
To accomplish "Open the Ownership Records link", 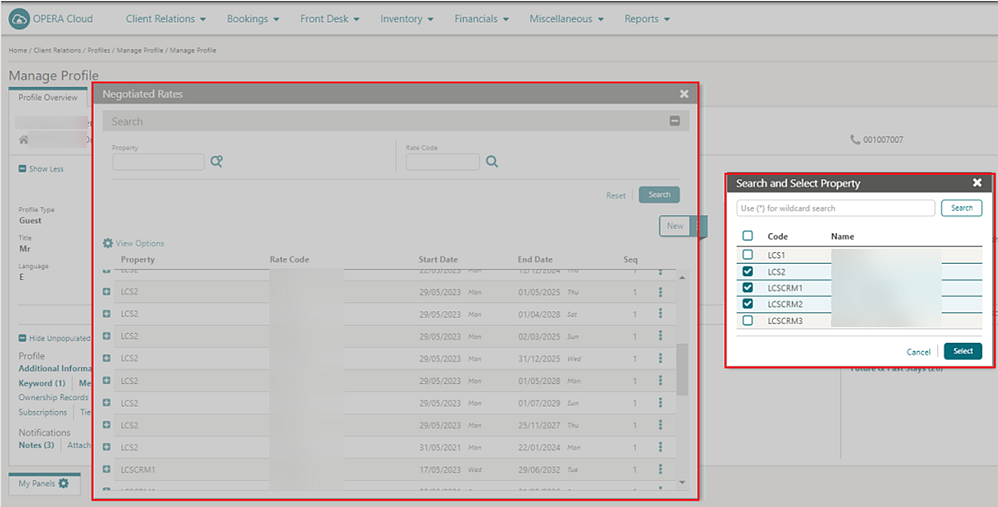I will coord(53,397).
